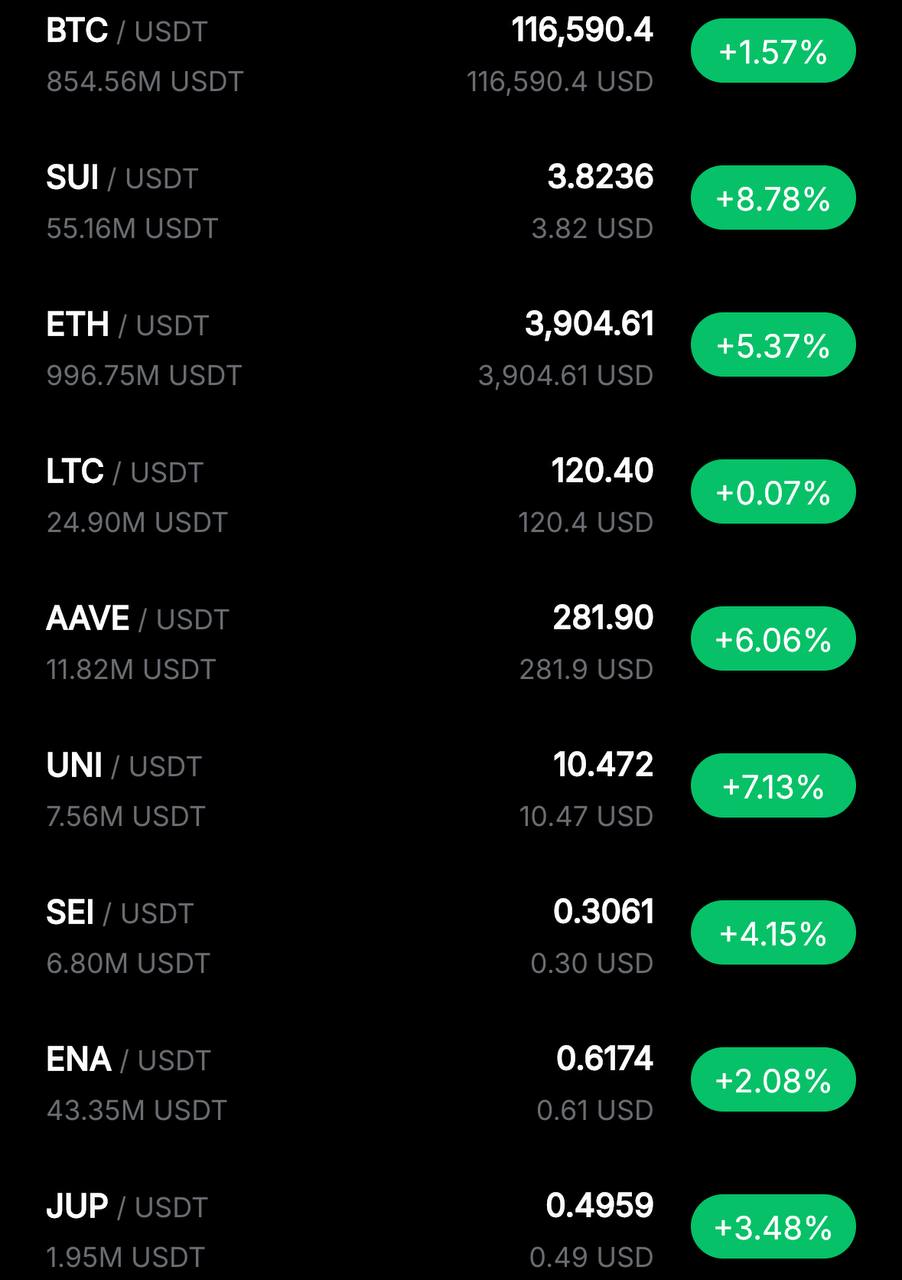Open the SUI / USDT pair
The image size is (902, 1280).
point(122,178)
